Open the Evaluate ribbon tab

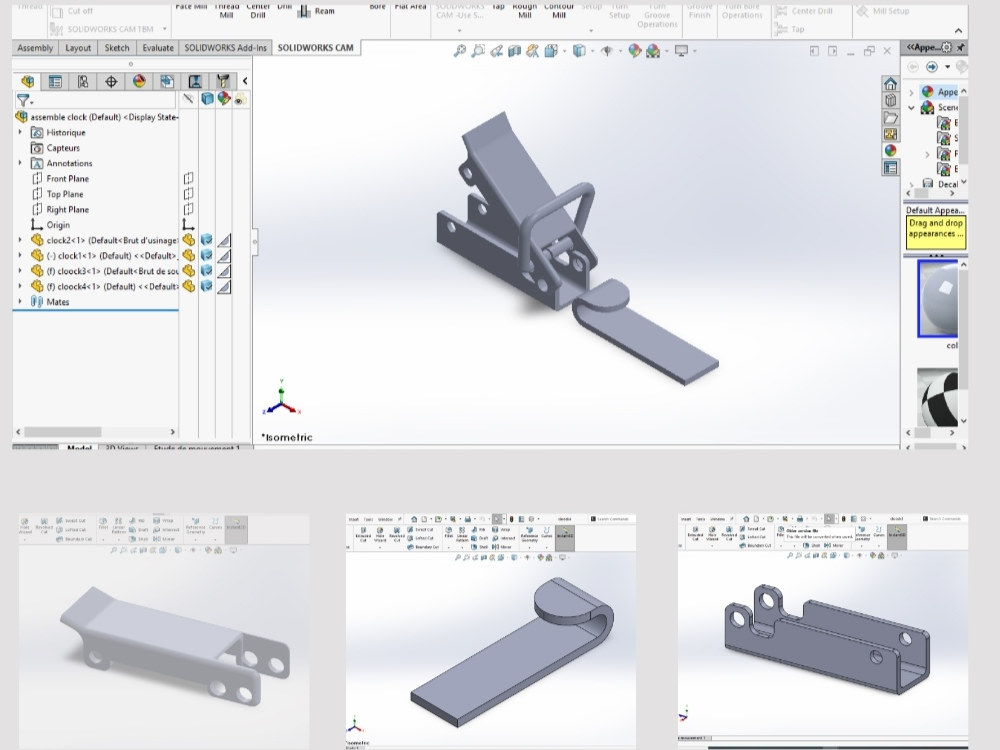(158, 47)
